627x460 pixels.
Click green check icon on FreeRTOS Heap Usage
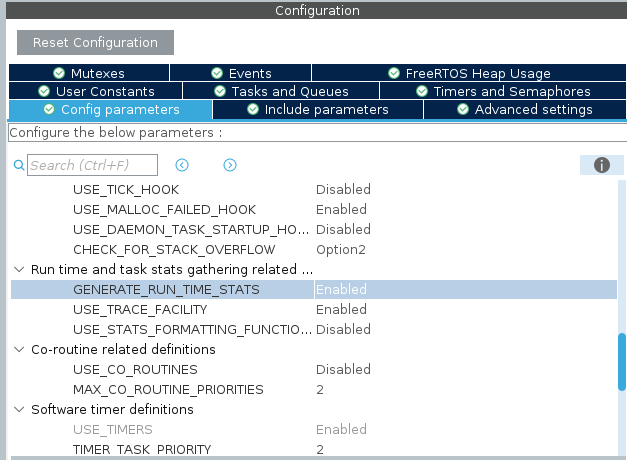pos(394,73)
